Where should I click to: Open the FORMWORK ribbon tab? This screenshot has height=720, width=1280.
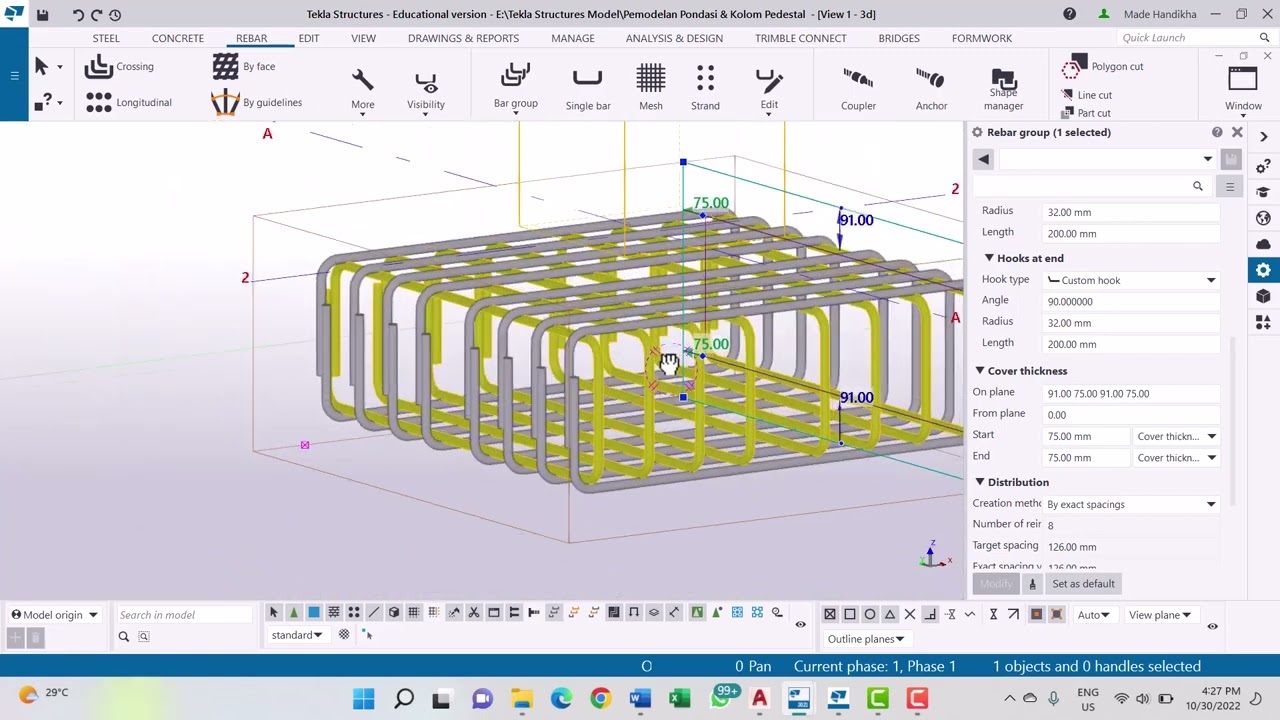[x=982, y=38]
